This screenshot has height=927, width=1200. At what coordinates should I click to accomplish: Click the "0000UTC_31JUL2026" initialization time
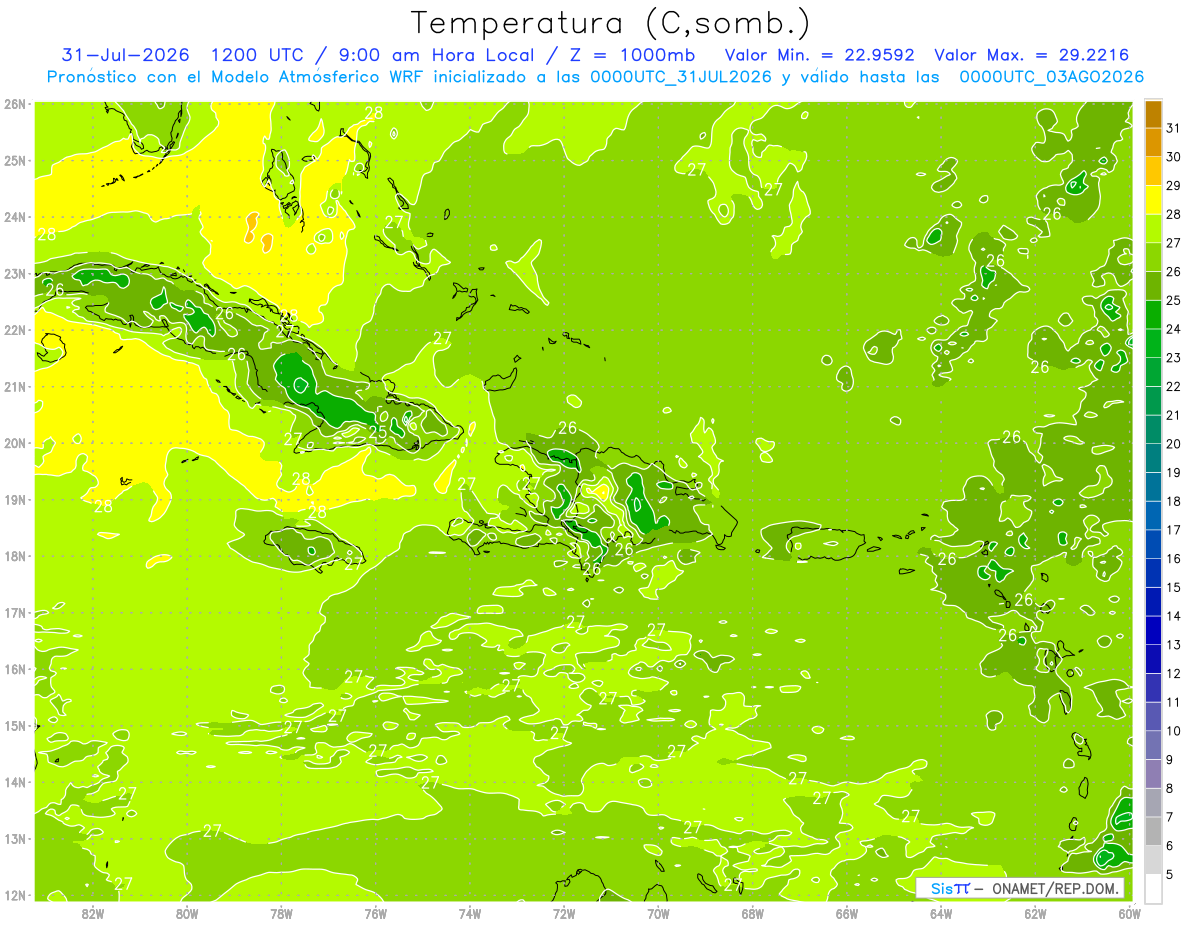(681, 76)
